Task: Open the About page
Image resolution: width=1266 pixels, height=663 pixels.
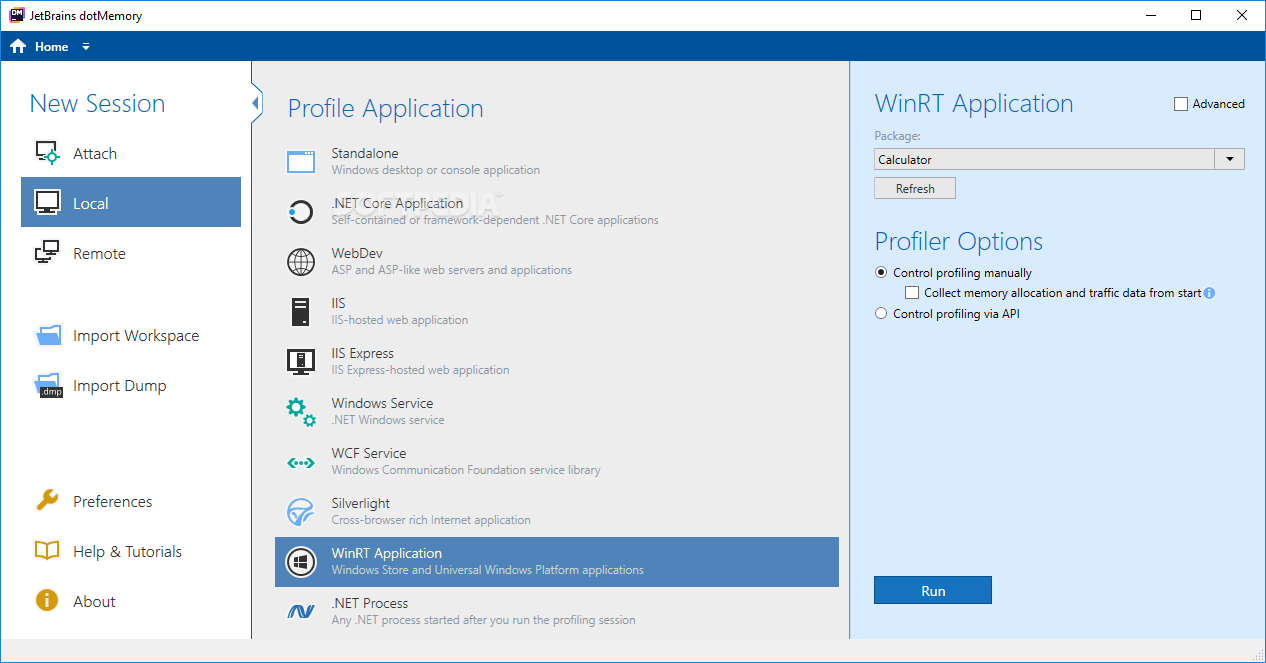Action: coord(131,601)
